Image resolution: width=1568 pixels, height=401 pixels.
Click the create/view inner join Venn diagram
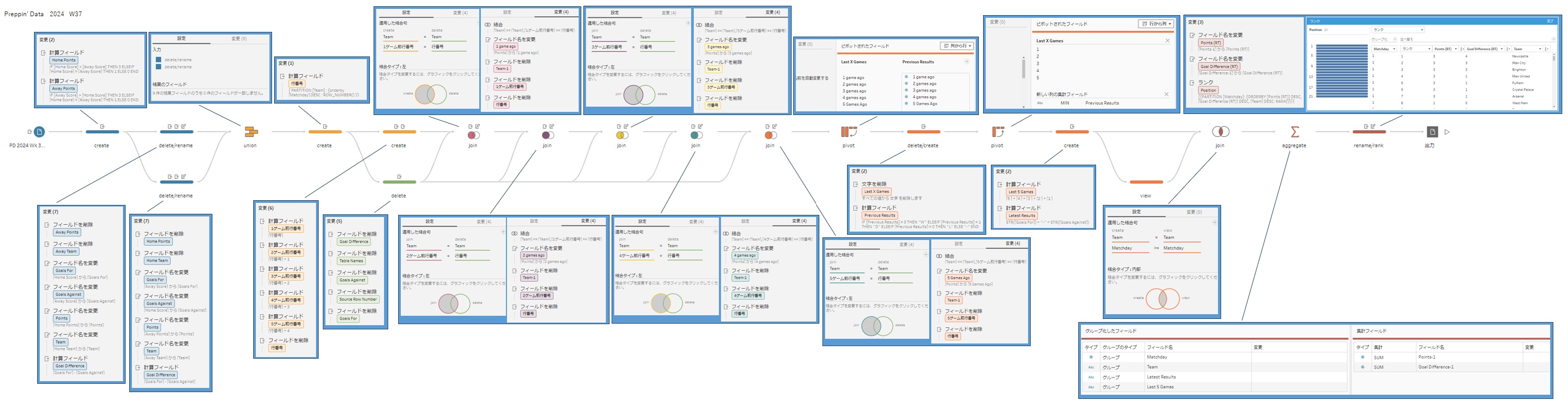1161,298
